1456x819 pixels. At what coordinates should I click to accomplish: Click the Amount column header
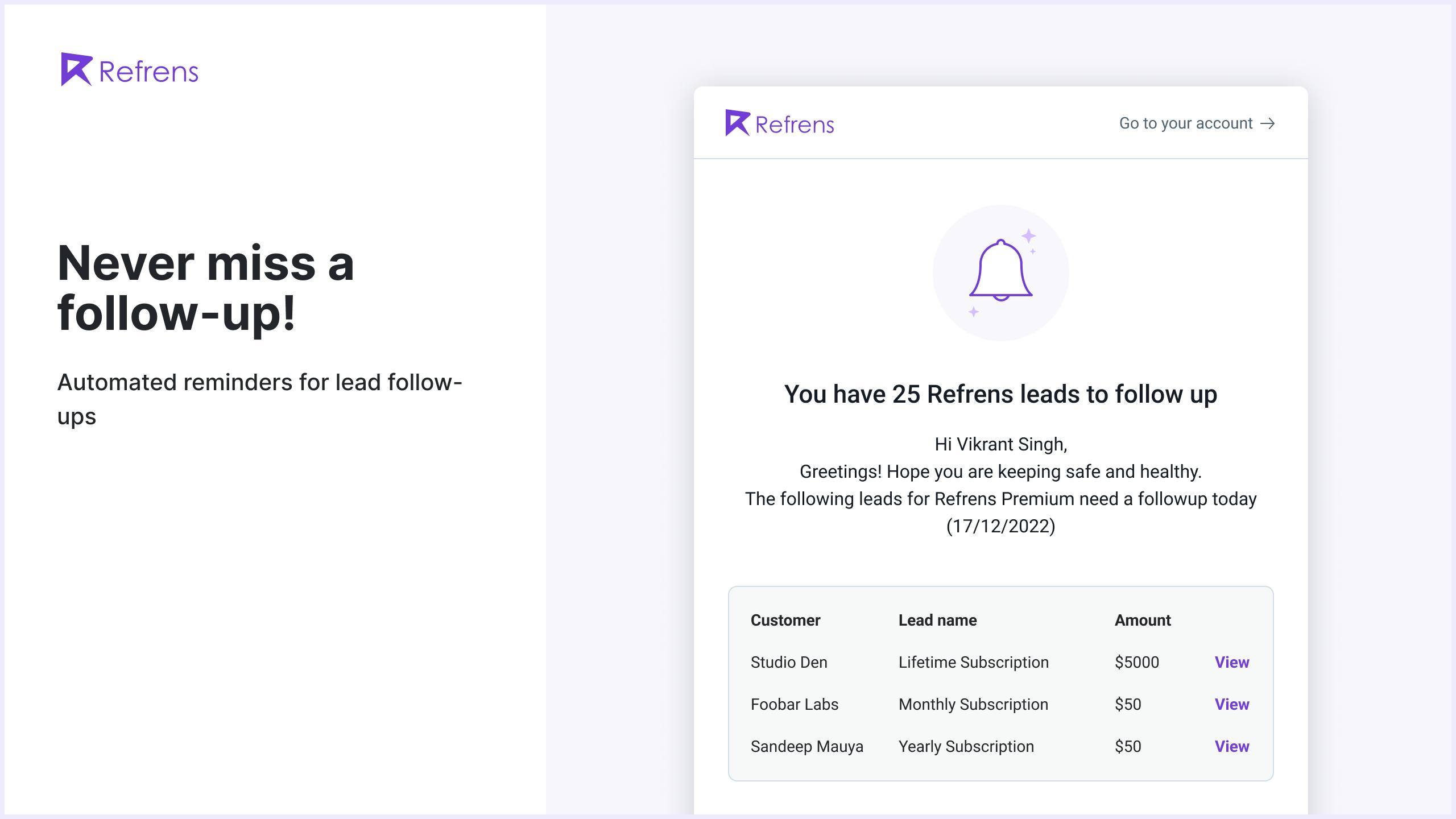(x=1143, y=620)
